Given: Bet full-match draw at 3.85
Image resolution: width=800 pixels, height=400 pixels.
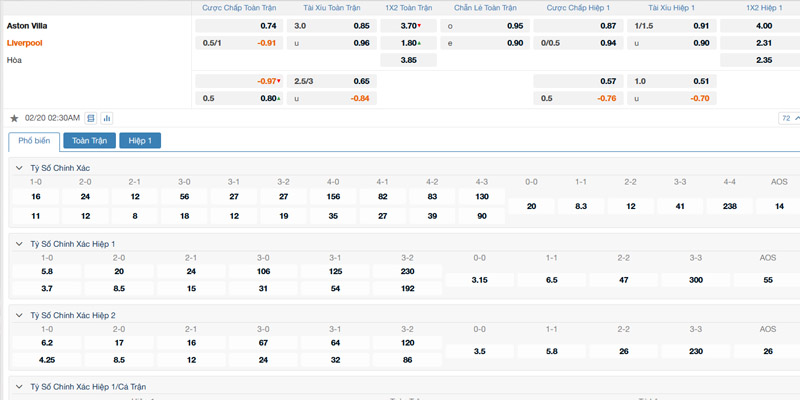Looking at the screenshot, I should [409, 60].
